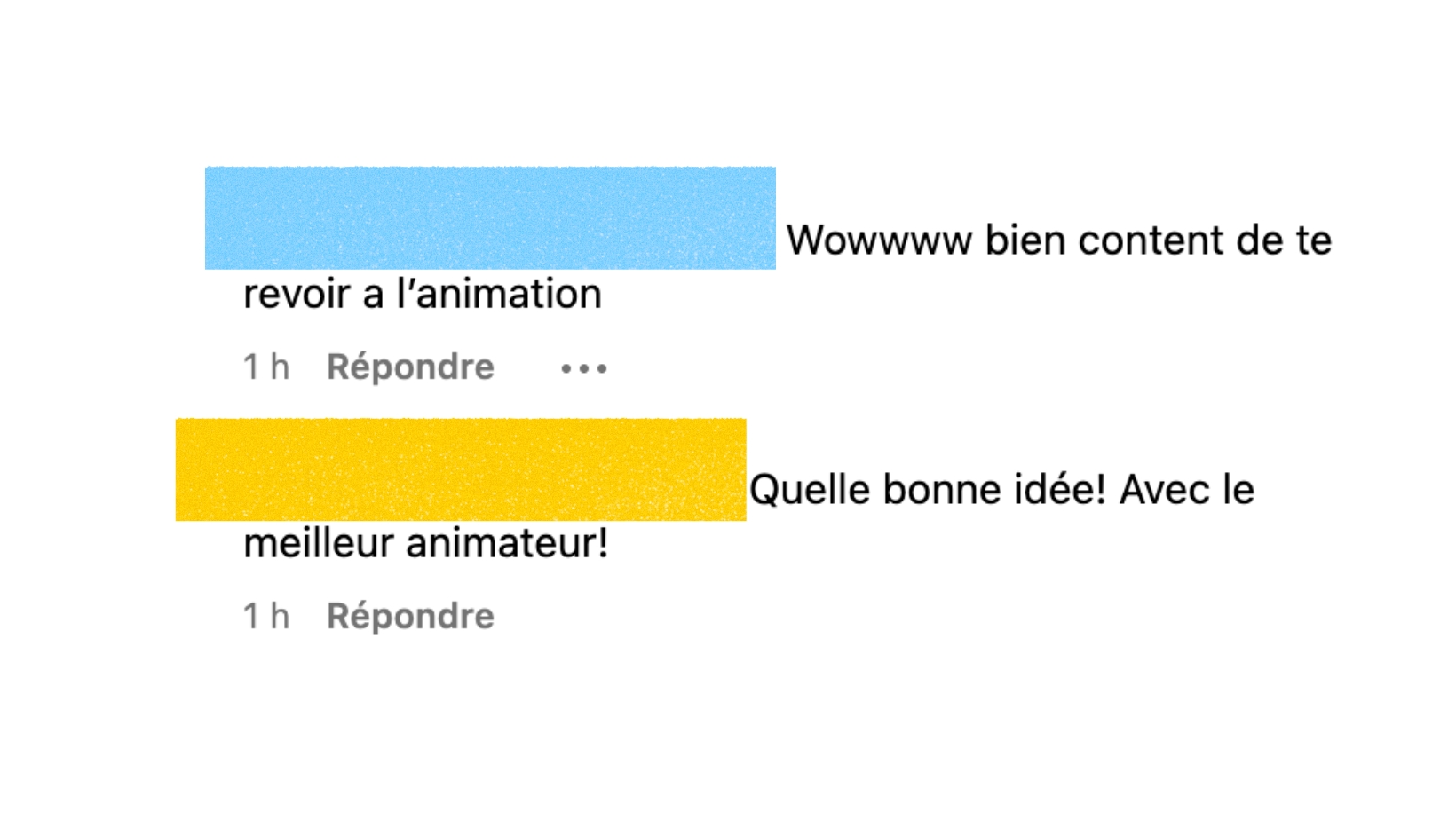Open the three-dot options menu on first comment
This screenshot has width=1456, height=820.
coord(584,368)
